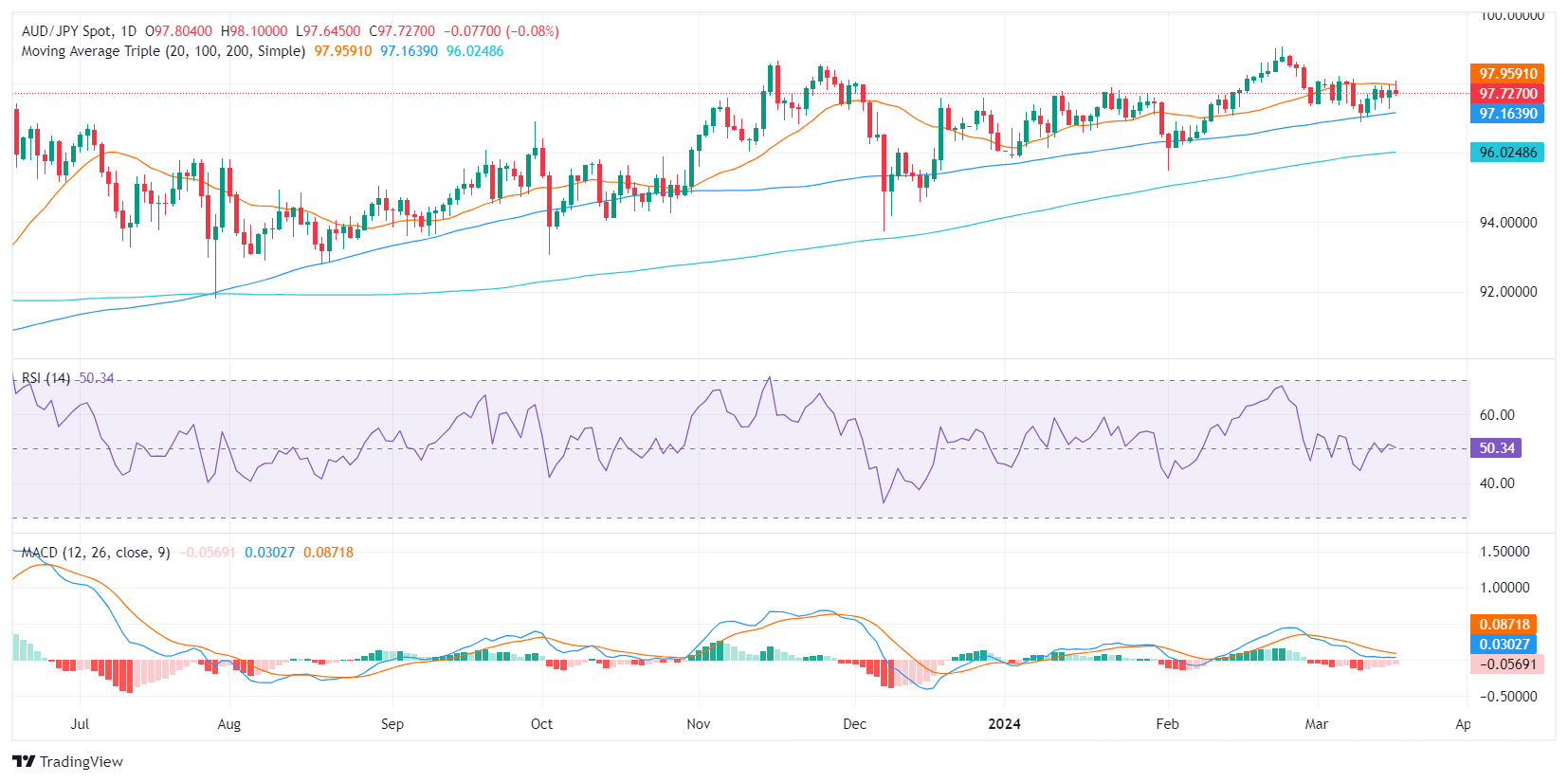The image size is (1568, 782).
Task: Click the orange 97.95910 price tag
Action: pos(1506,74)
